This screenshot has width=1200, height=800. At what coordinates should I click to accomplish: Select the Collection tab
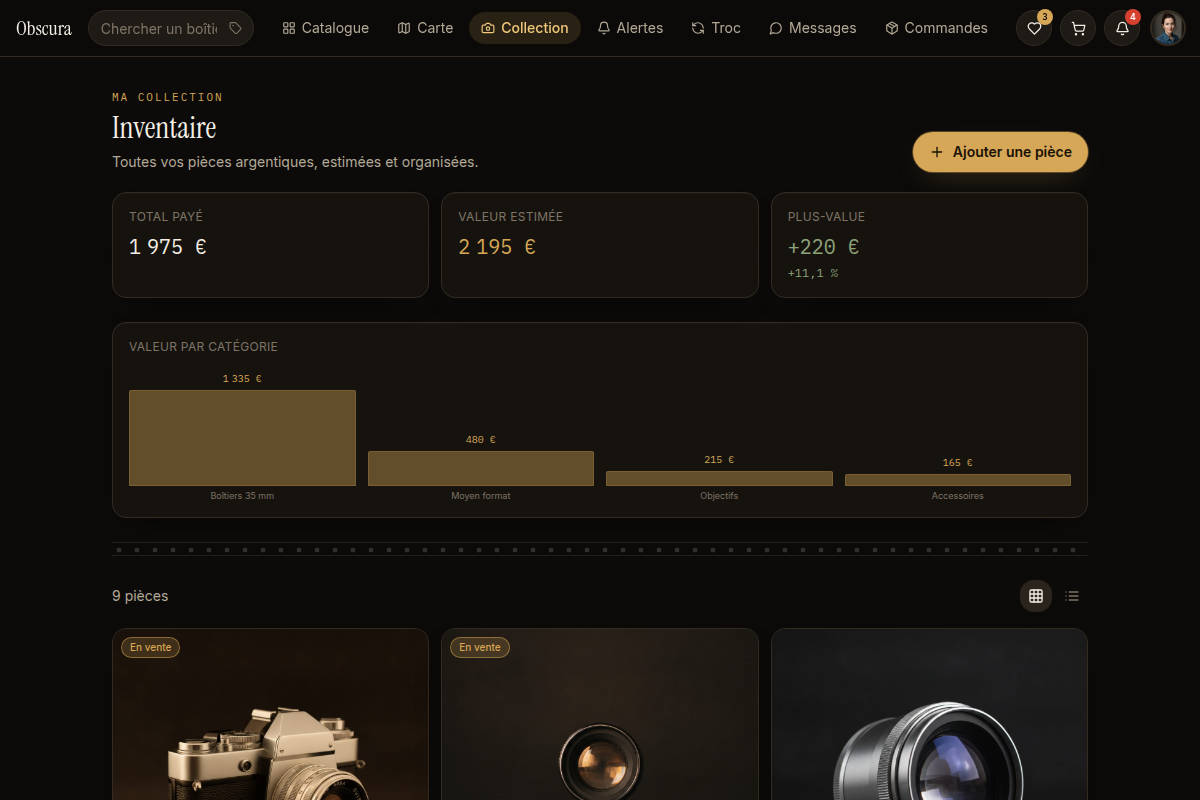coord(525,28)
